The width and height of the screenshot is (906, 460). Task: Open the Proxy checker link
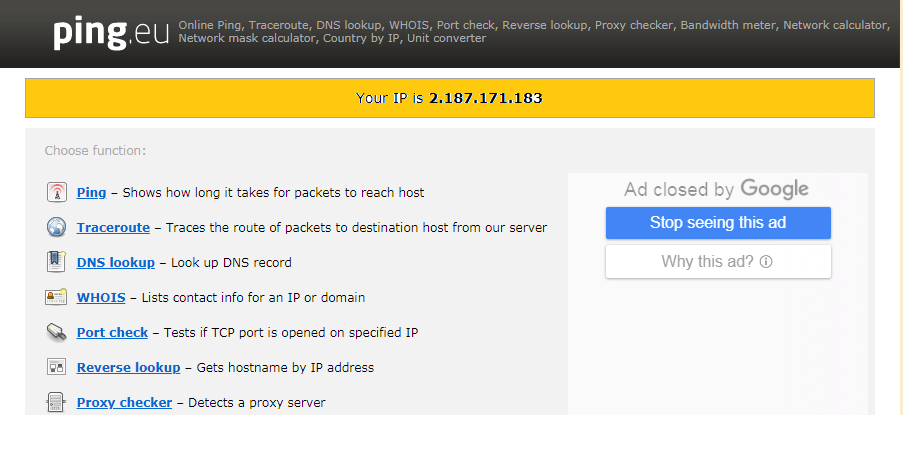(124, 402)
